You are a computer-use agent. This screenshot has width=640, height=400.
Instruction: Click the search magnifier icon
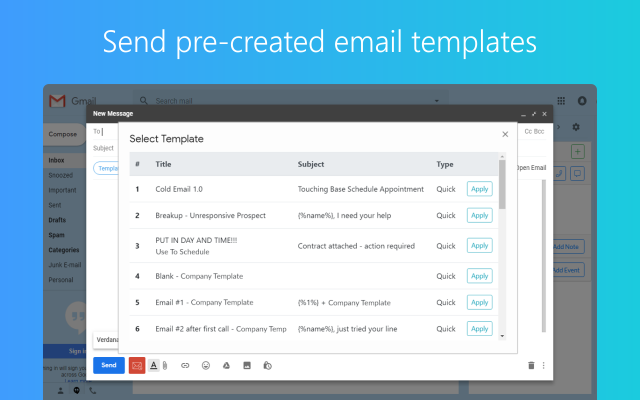tap(143, 100)
